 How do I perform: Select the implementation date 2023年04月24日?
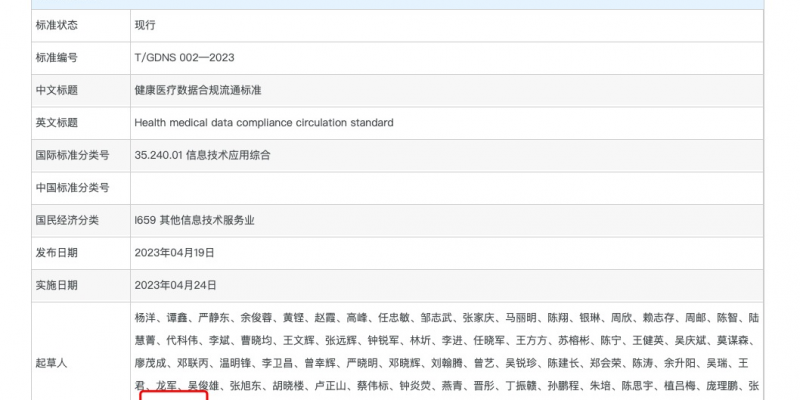coord(174,285)
